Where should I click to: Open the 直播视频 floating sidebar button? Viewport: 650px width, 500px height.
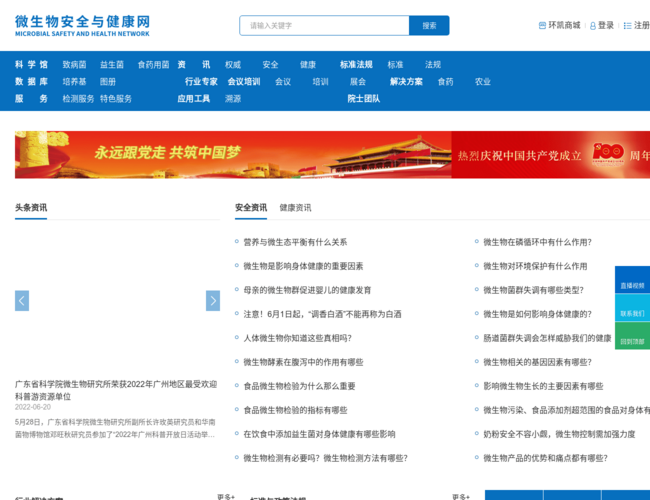pos(632,280)
